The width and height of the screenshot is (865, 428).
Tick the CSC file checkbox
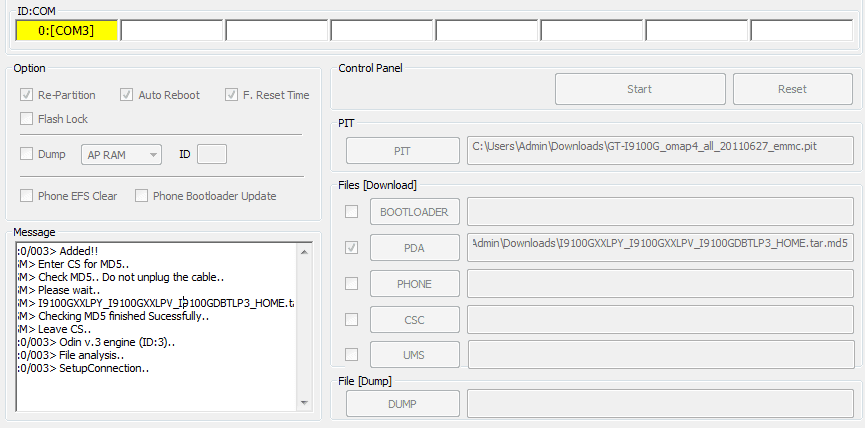point(351,319)
